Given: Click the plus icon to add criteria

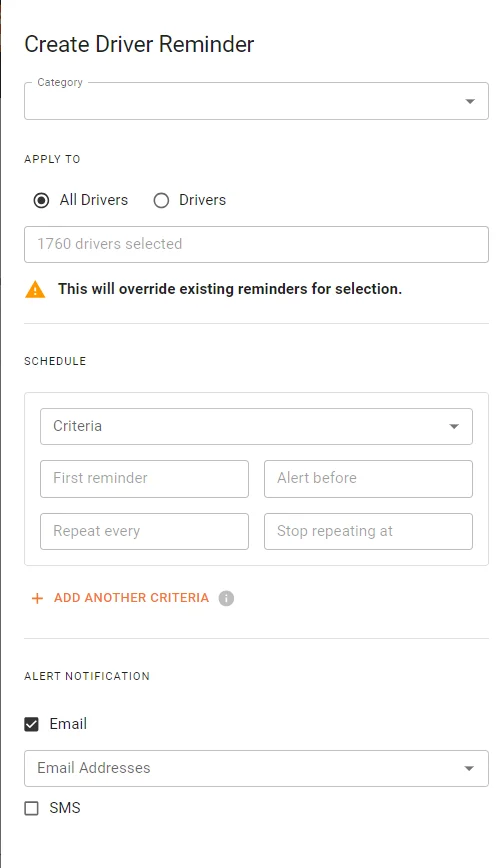Looking at the screenshot, I should coord(37,598).
